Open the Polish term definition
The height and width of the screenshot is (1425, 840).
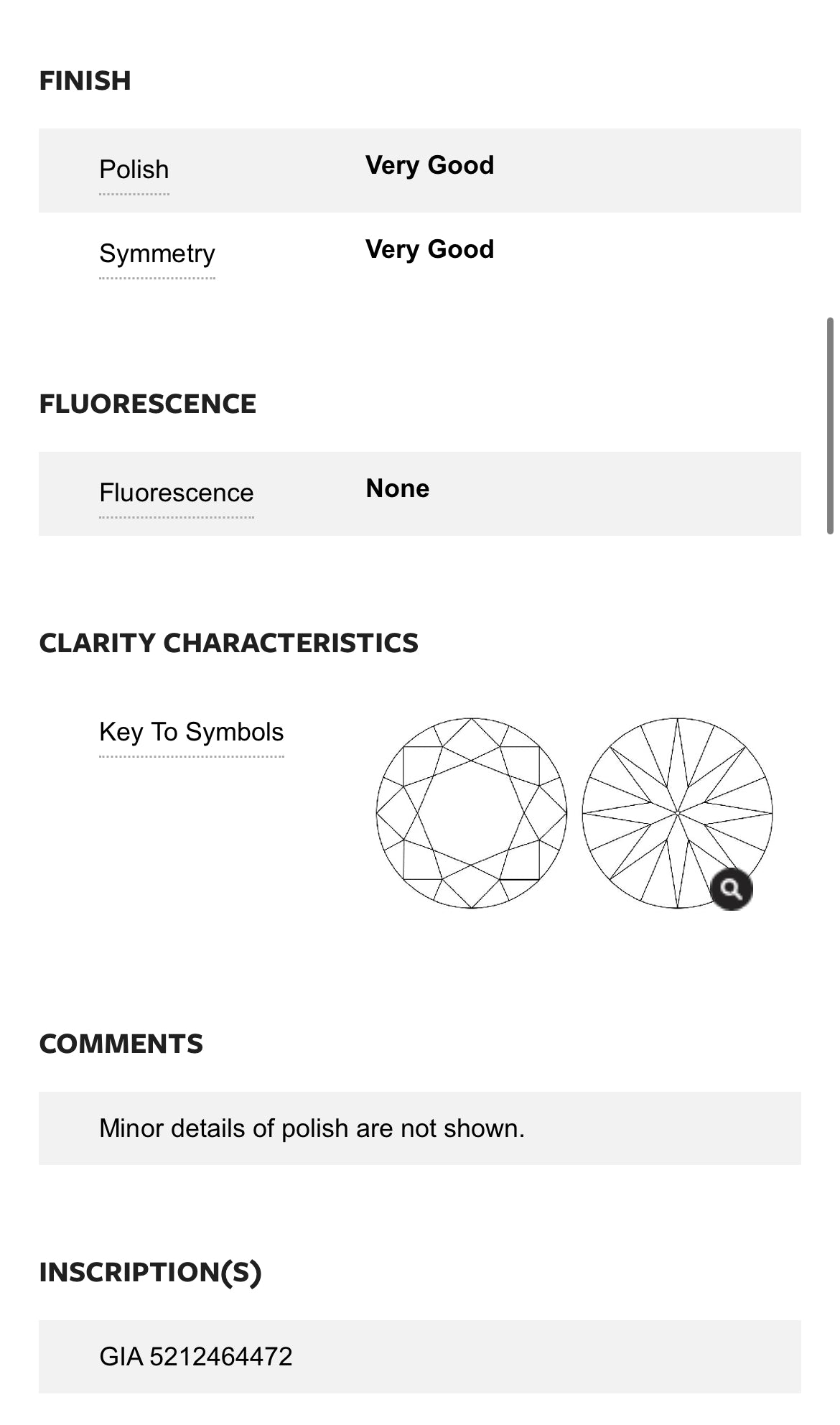(x=134, y=170)
